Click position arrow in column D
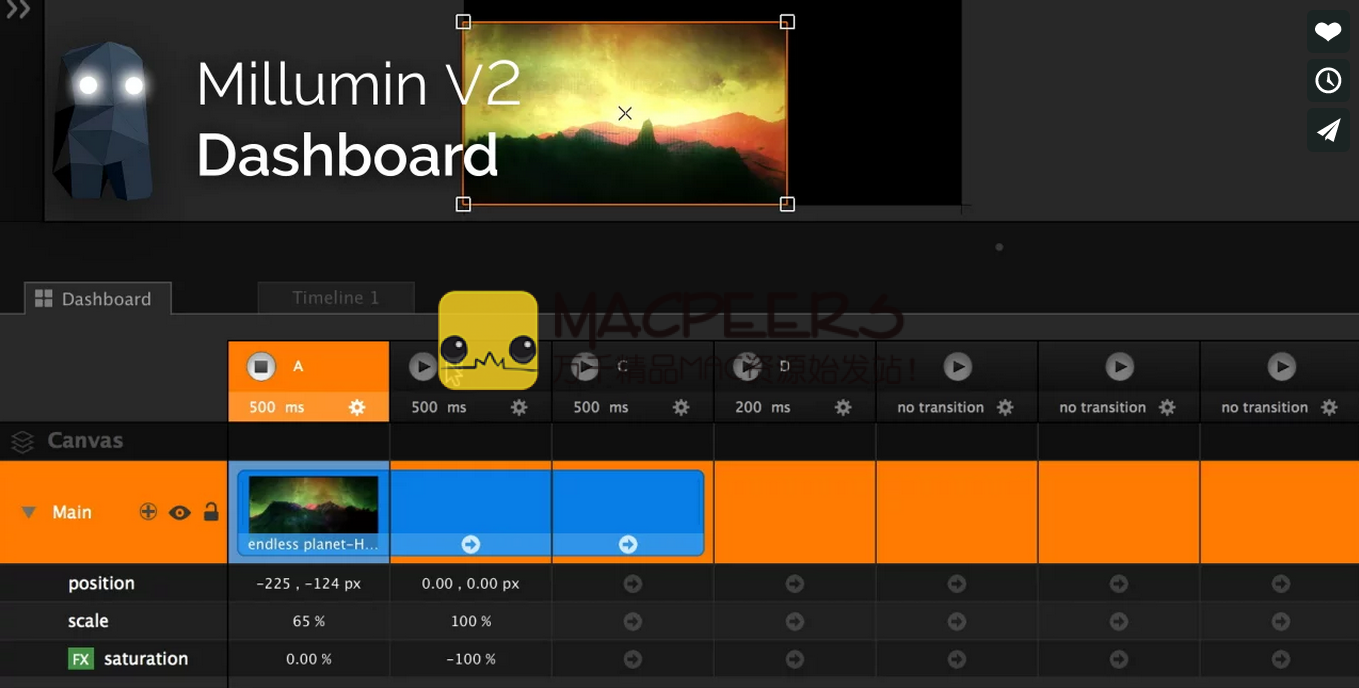The height and width of the screenshot is (688, 1359). point(795,583)
